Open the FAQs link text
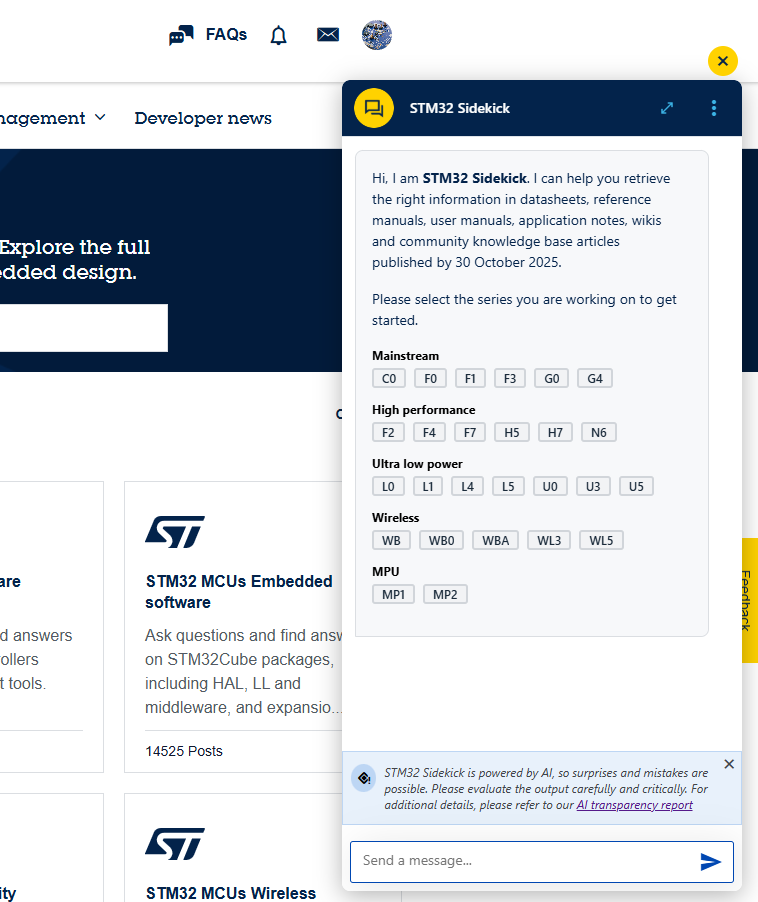The height and width of the screenshot is (902, 758). click(x=226, y=35)
